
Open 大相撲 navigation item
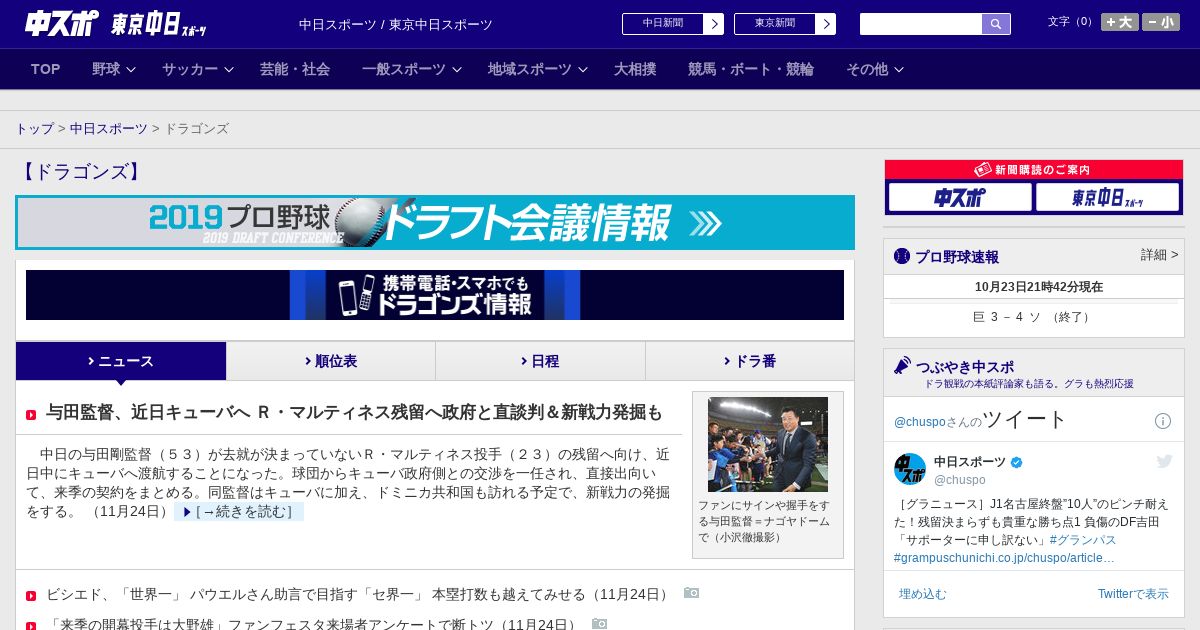(x=635, y=69)
